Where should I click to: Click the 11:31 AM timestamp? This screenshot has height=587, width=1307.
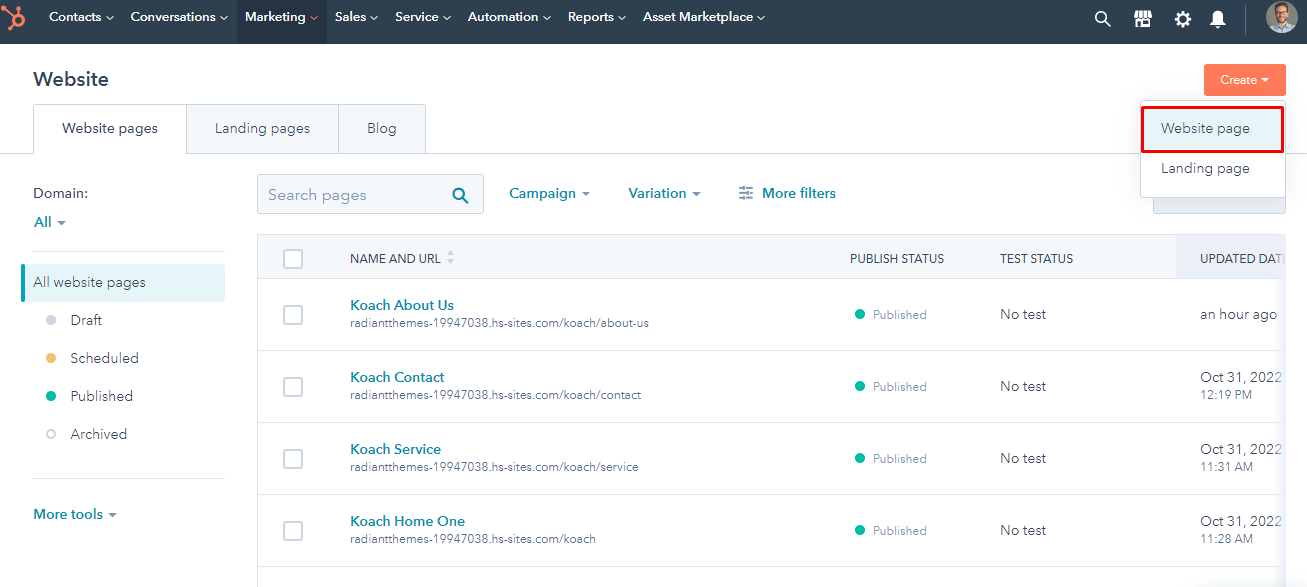pos(1226,467)
